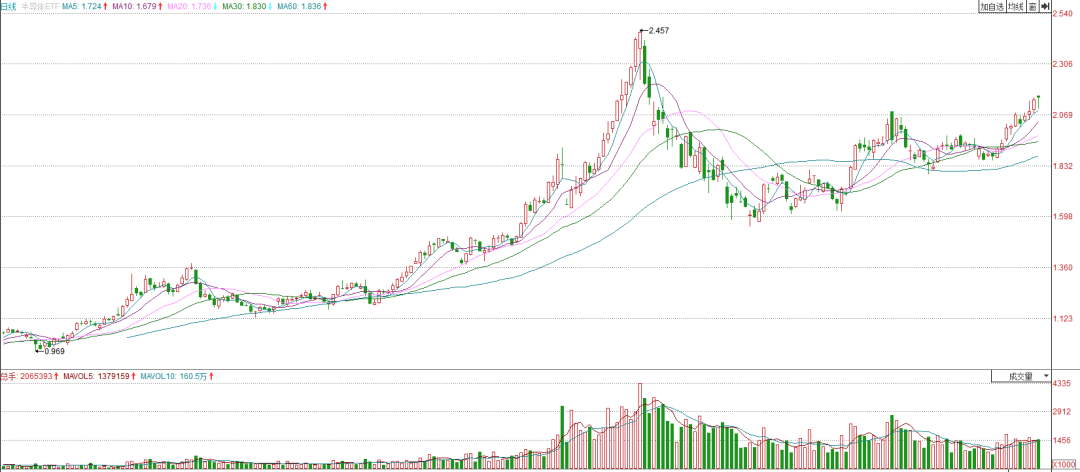The width and height of the screenshot is (1080, 472).
Task: Click the 半导体ETF name label
Action: tap(39, 6)
